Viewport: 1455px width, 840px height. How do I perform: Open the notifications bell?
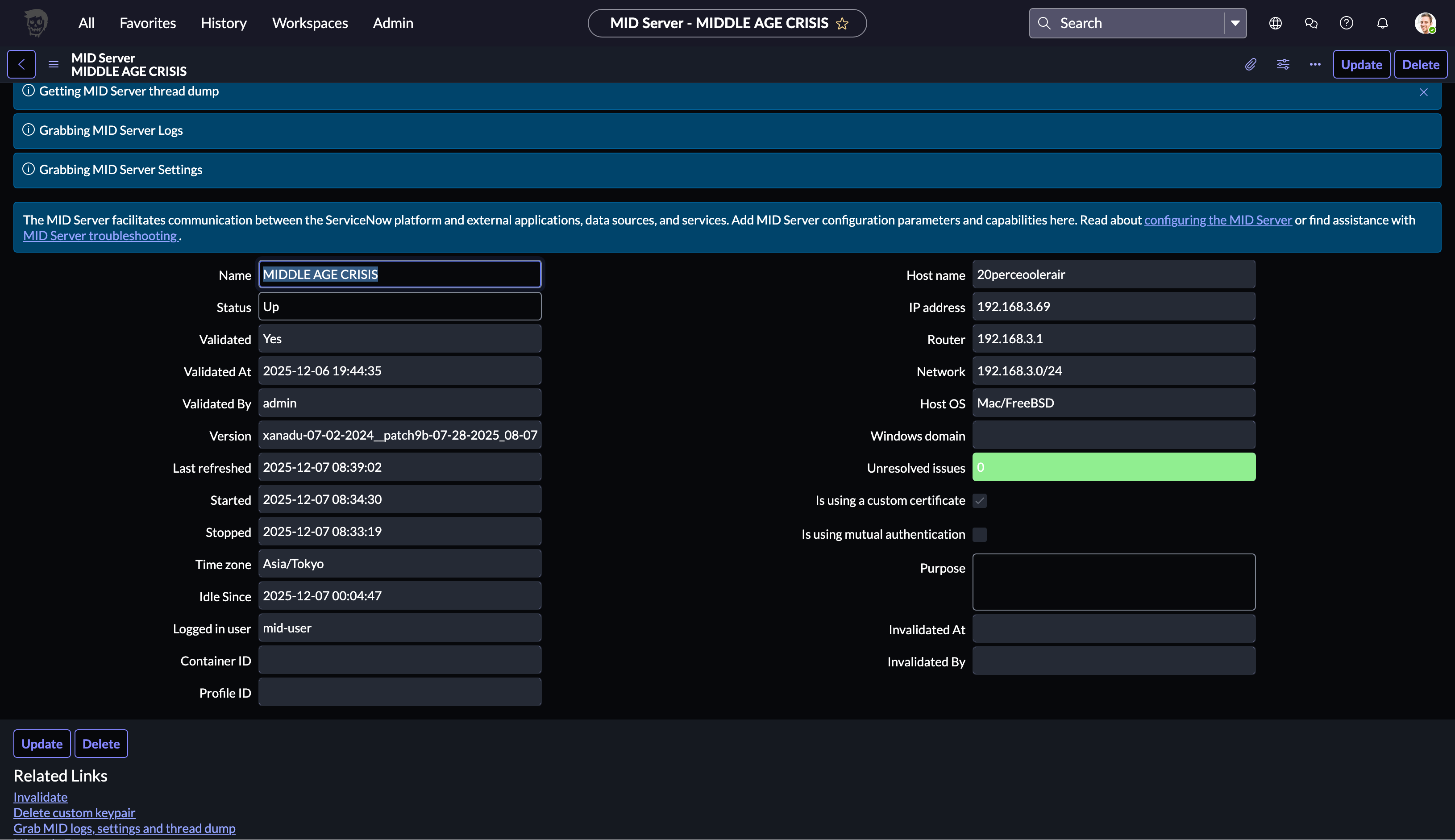(1382, 23)
